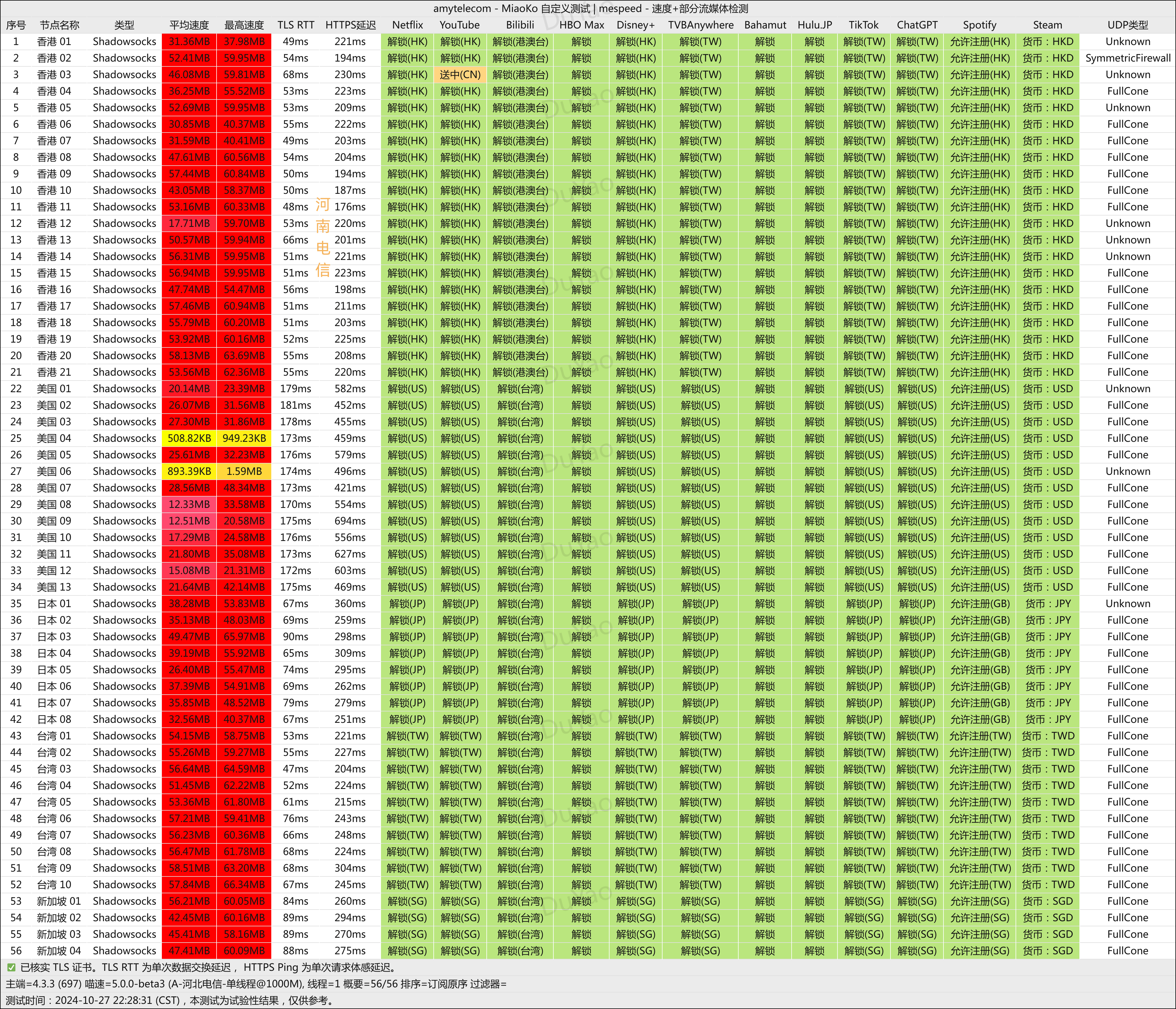This screenshot has height=1009, width=1176.
Task: Click node name 香港 01
Action: pyautogui.click(x=54, y=41)
